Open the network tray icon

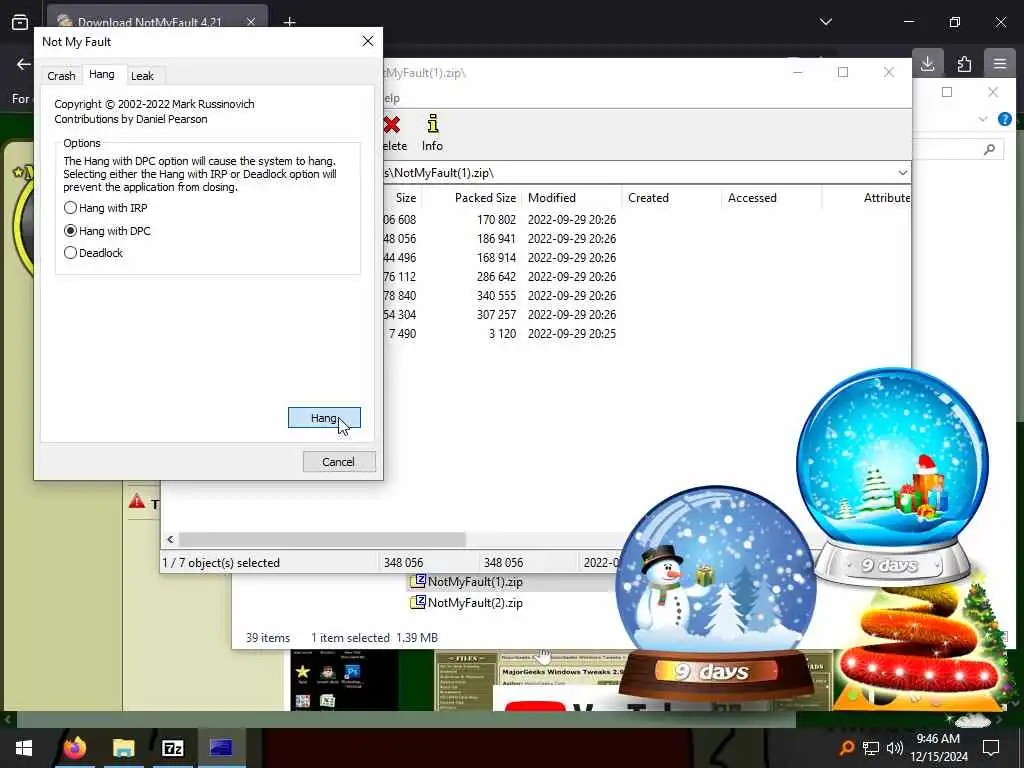coord(871,748)
